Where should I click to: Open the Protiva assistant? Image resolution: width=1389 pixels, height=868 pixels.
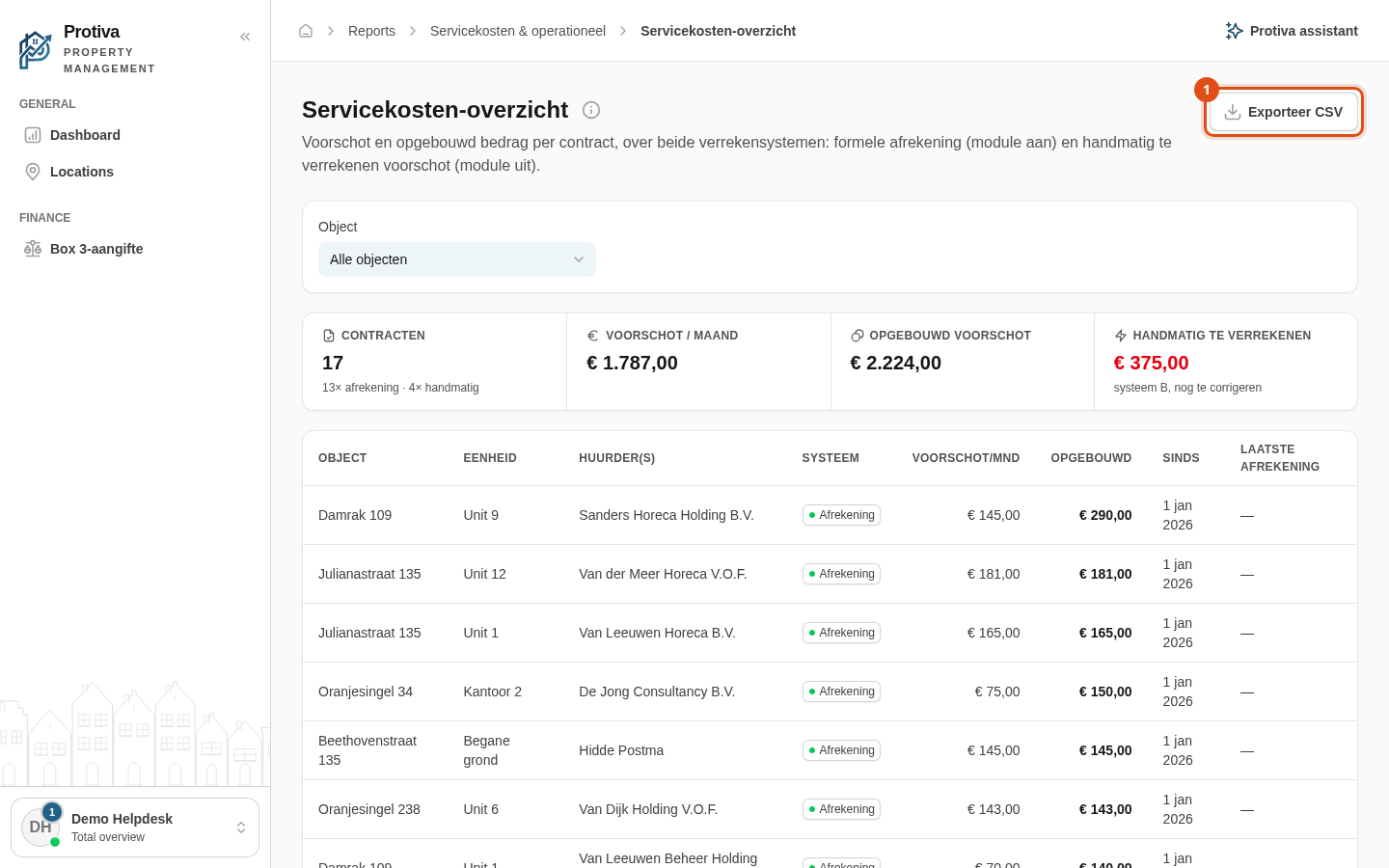click(x=1292, y=31)
